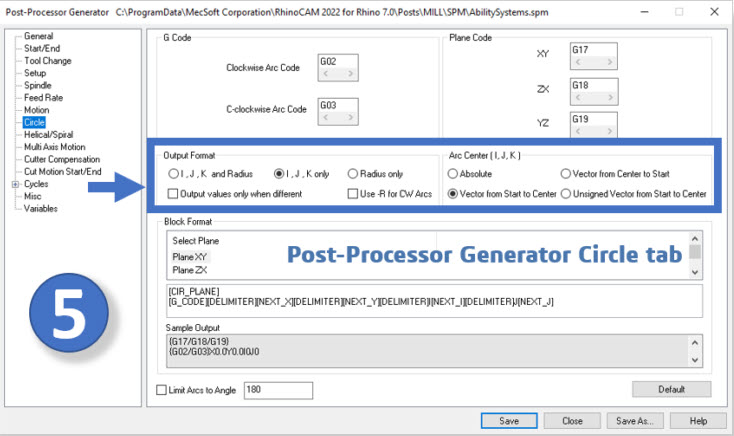Open the Tool Change section

48,61
